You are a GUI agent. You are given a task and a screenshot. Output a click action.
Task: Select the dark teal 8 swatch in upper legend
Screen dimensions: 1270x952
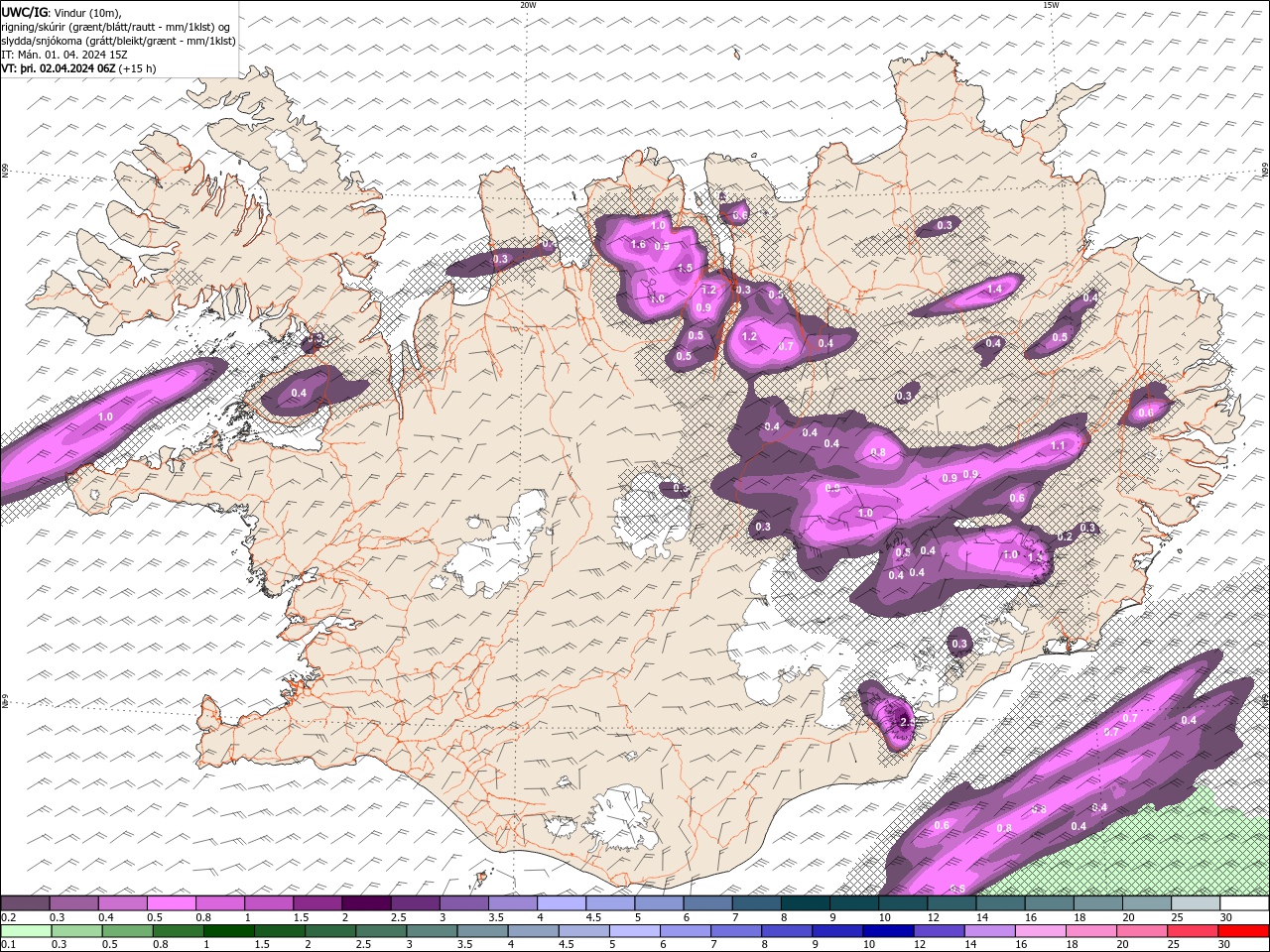(x=806, y=903)
